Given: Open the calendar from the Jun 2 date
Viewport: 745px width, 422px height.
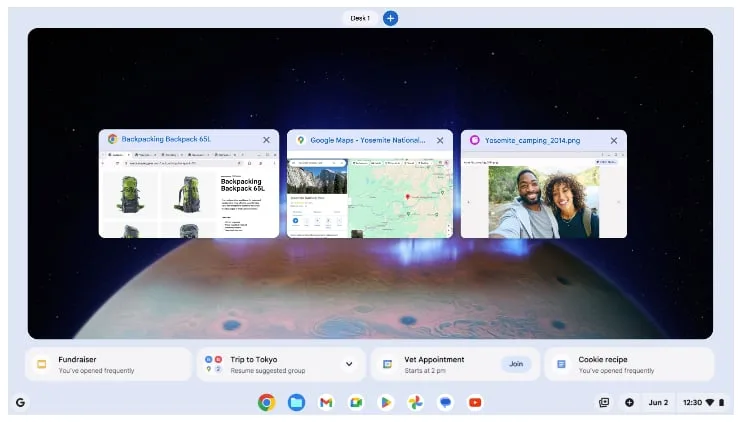Looking at the screenshot, I should click(658, 403).
